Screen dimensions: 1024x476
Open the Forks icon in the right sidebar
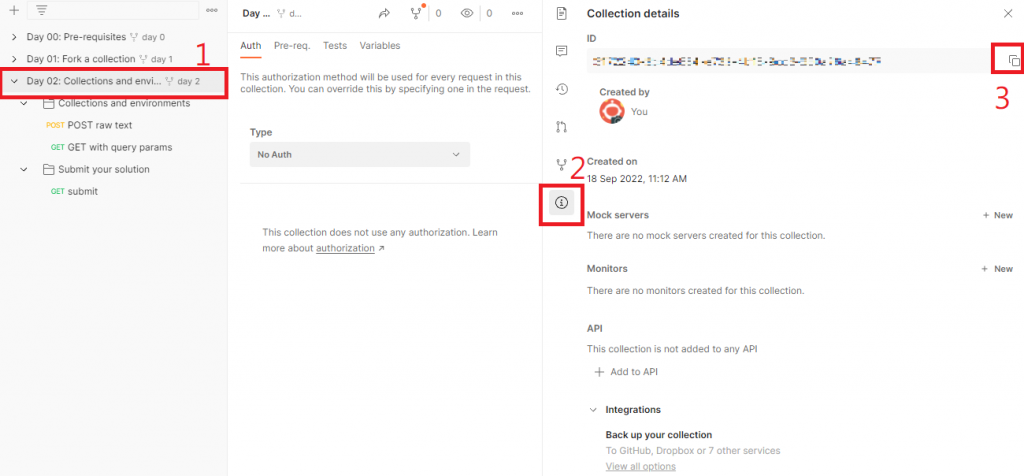tap(561, 165)
